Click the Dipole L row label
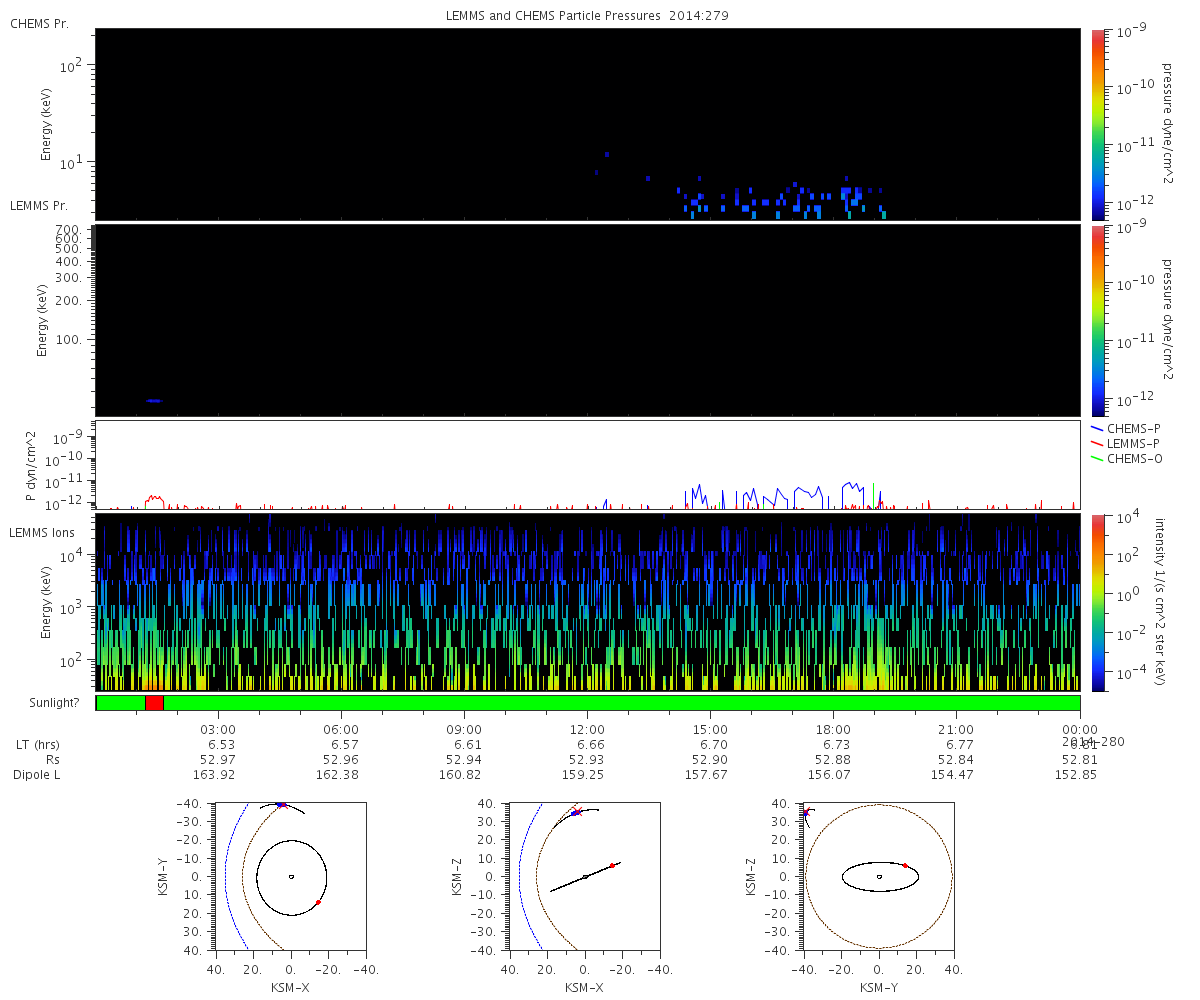This screenshot has width=1200, height=1000. (39, 775)
